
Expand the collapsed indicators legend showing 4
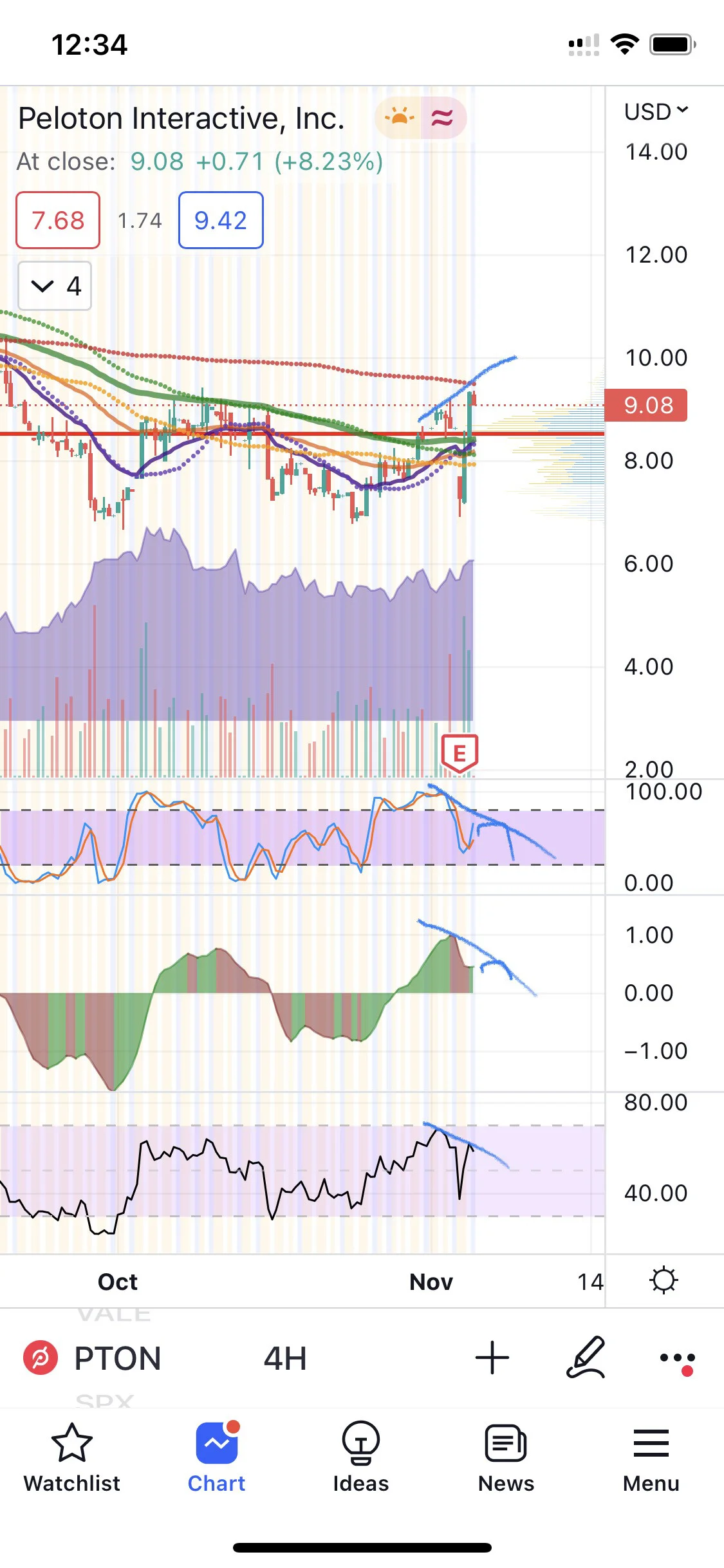pyautogui.click(x=55, y=286)
